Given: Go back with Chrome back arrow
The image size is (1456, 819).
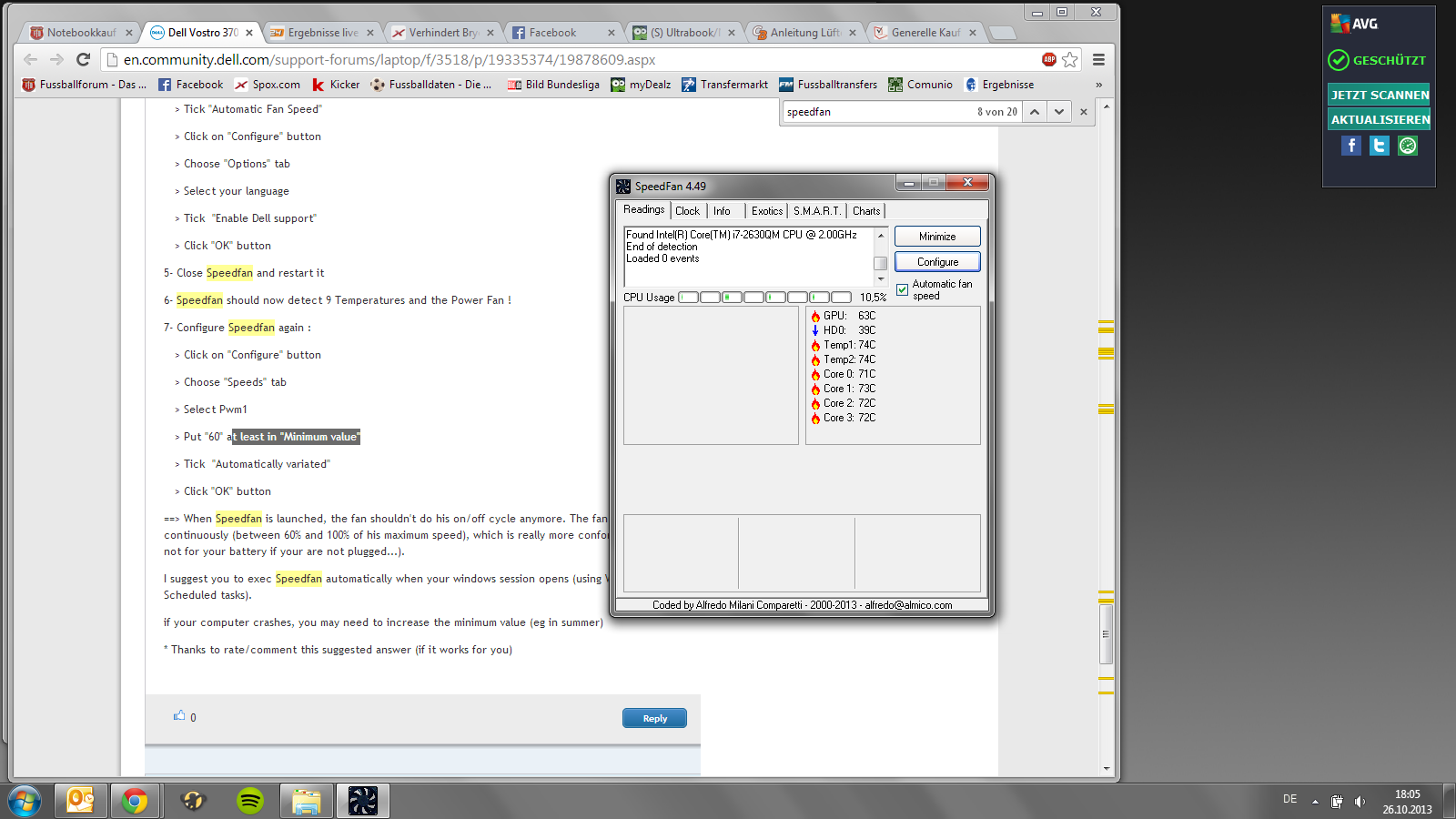Looking at the screenshot, I should pos(31,59).
